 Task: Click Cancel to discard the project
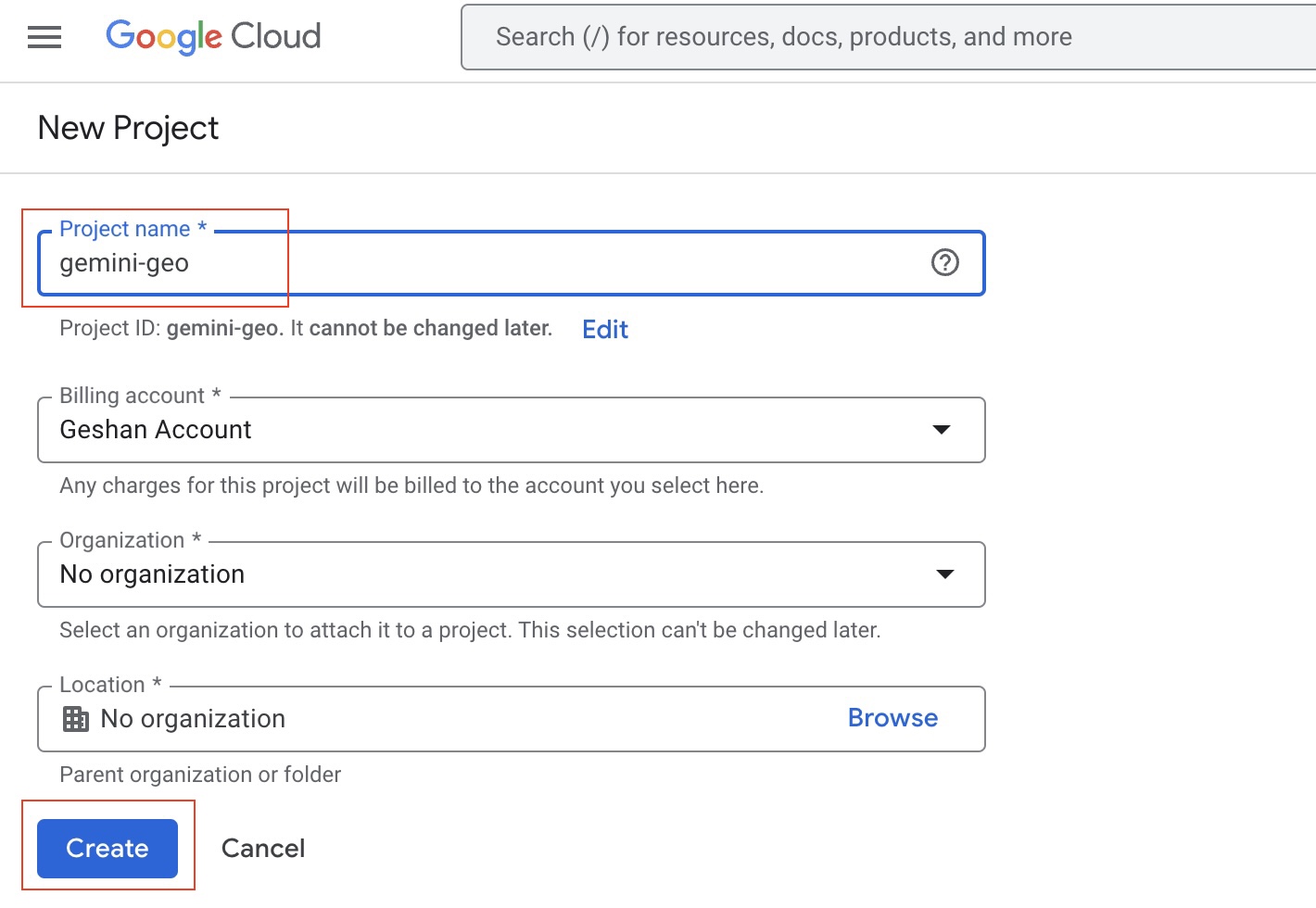pos(263,848)
